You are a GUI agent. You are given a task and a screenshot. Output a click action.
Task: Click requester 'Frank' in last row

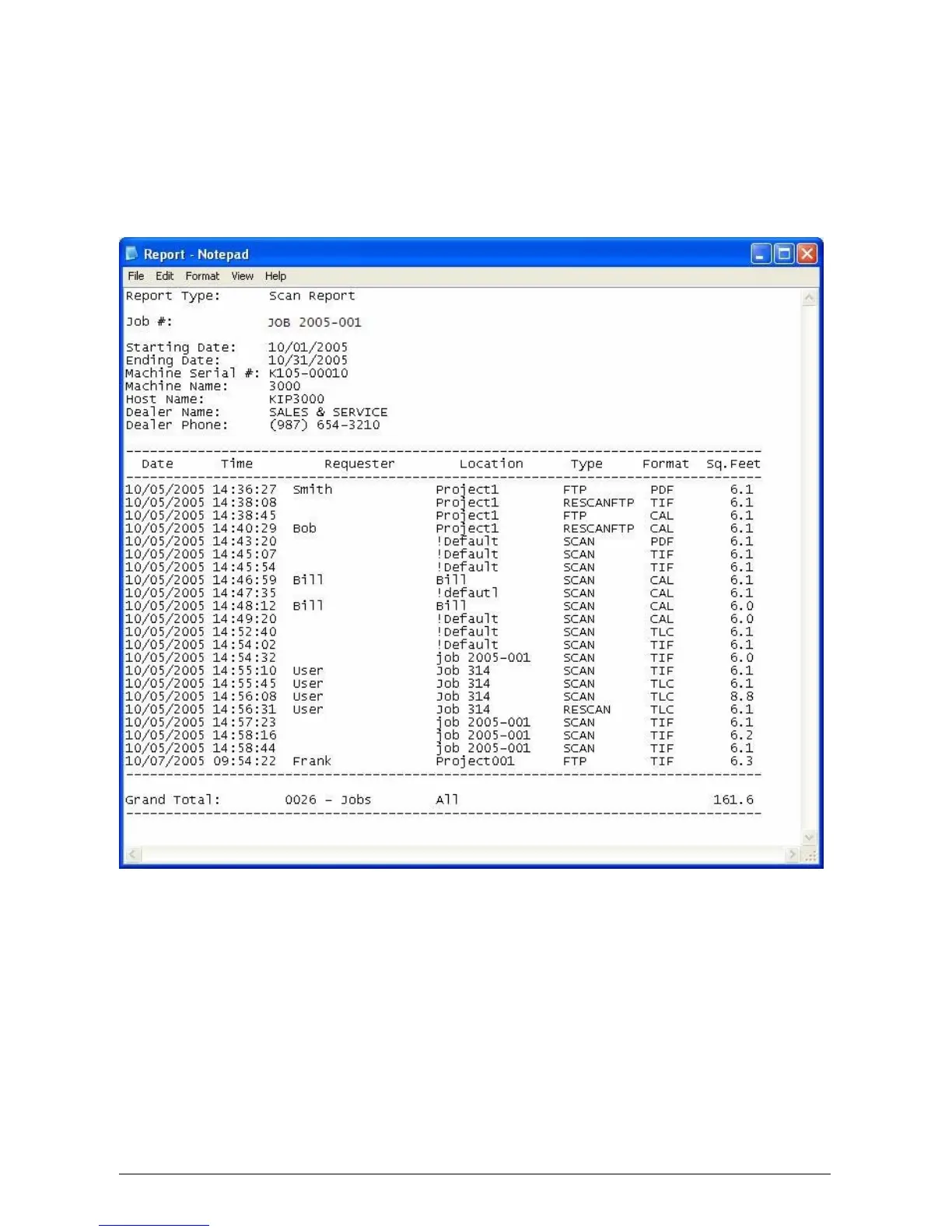(312, 761)
